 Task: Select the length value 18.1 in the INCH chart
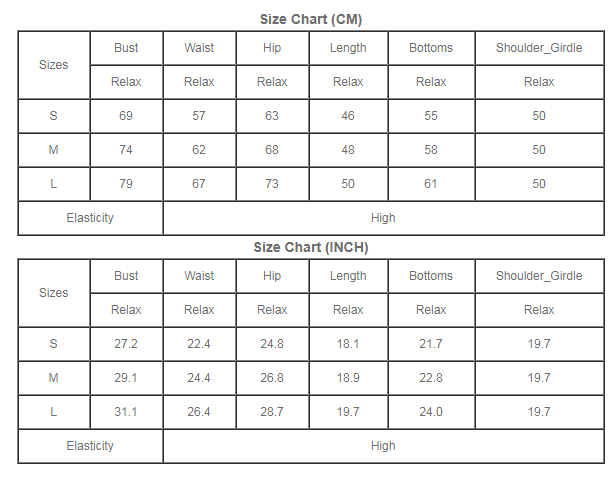point(348,344)
